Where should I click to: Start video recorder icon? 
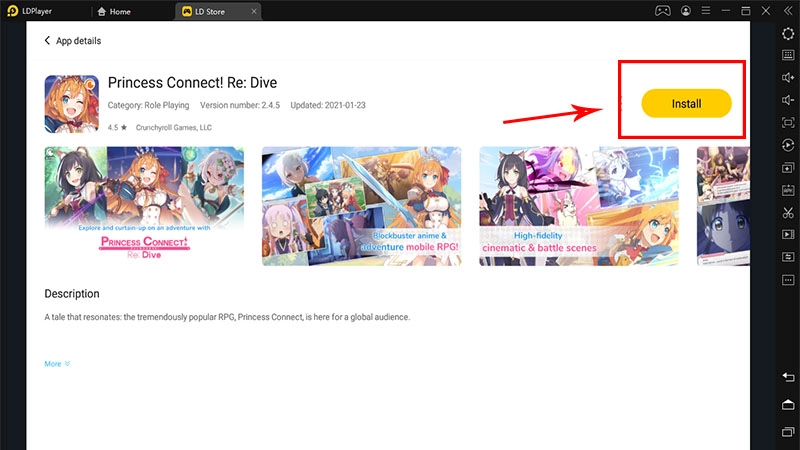[788, 235]
